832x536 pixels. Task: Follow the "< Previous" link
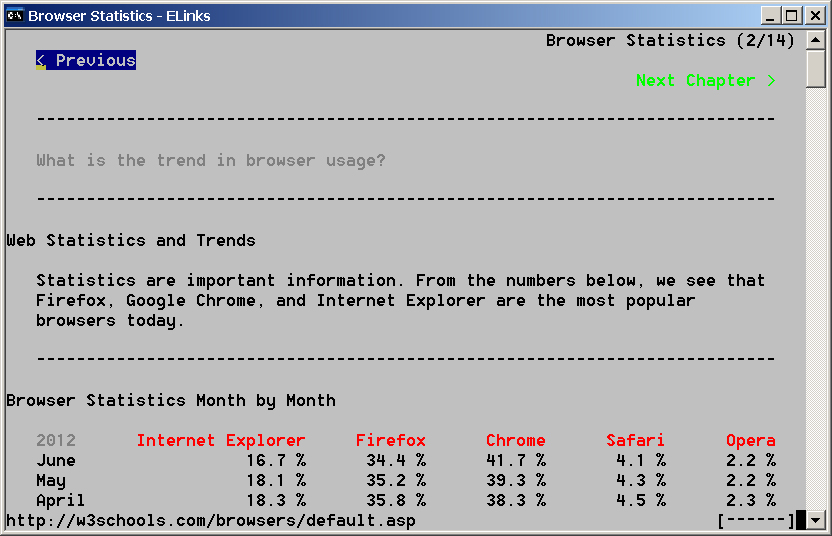click(86, 60)
